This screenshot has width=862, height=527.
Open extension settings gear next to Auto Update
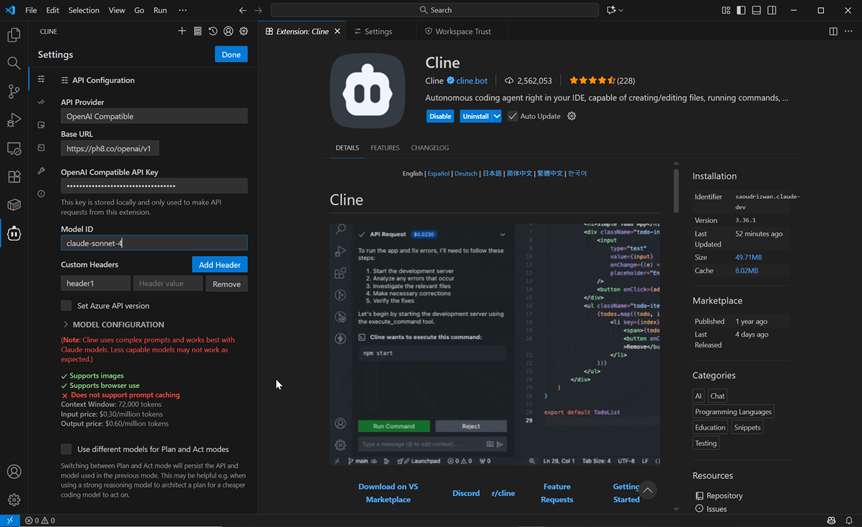[x=572, y=116]
